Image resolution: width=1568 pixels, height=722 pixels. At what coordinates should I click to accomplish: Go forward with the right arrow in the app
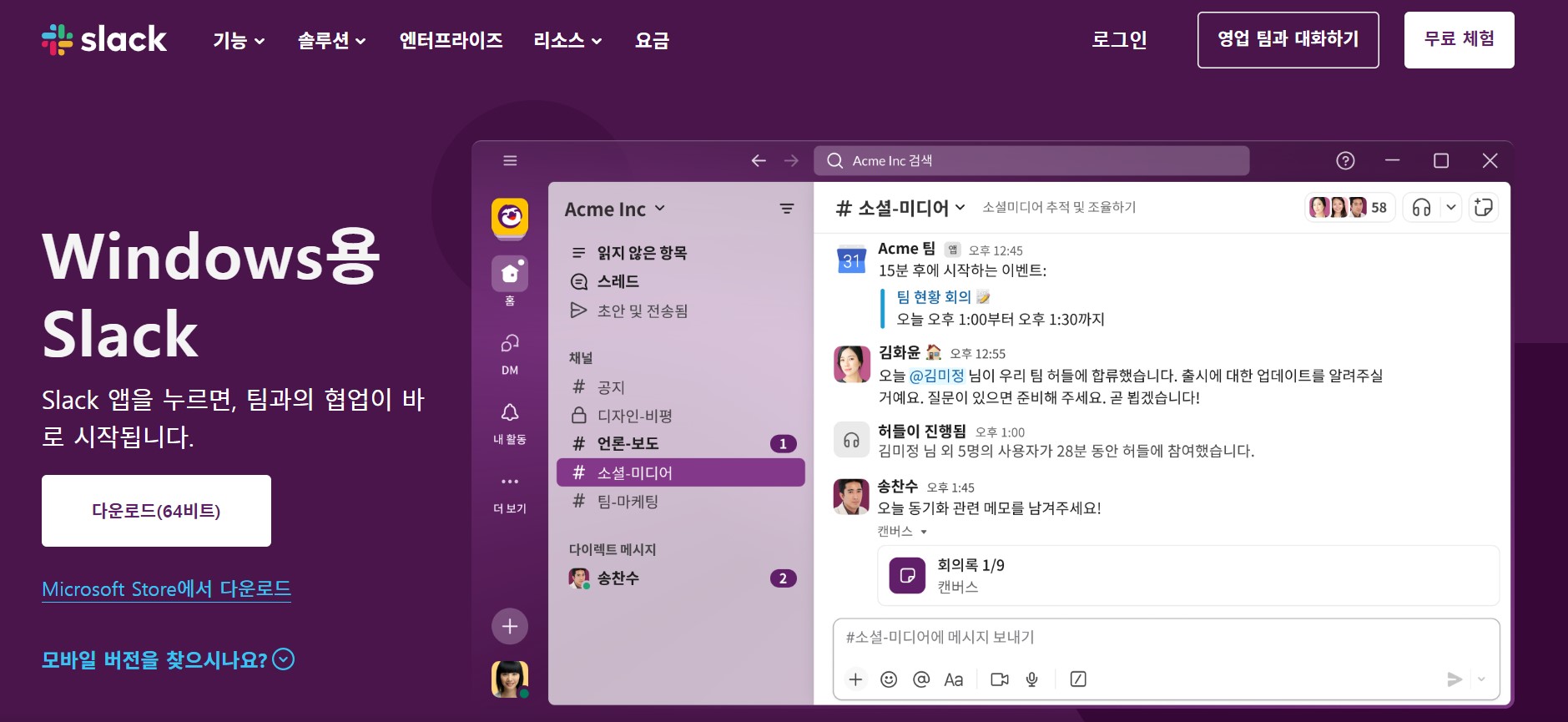791,160
